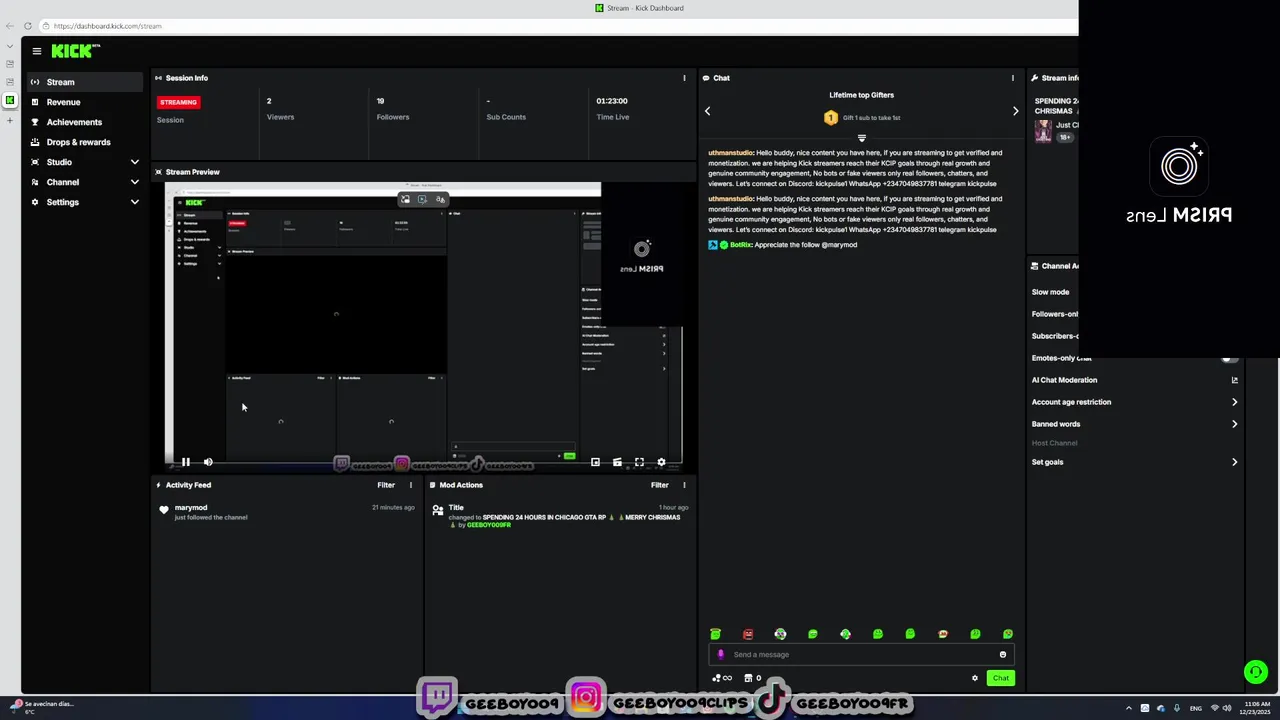Image resolution: width=1280 pixels, height=720 pixels.
Task: Click the channel points infinity icon
Action: click(722, 678)
